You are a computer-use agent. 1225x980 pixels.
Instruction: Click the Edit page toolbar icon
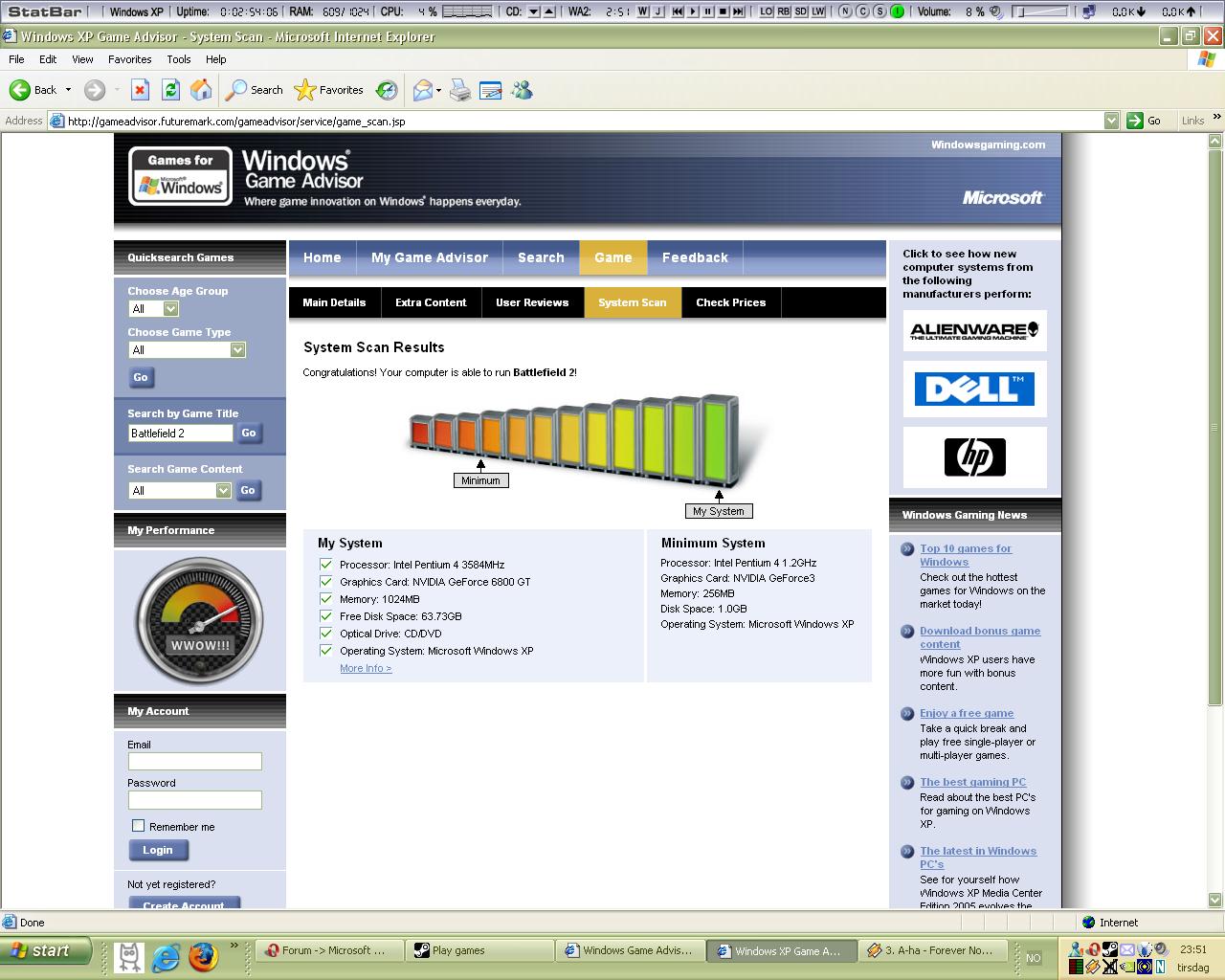(491, 90)
